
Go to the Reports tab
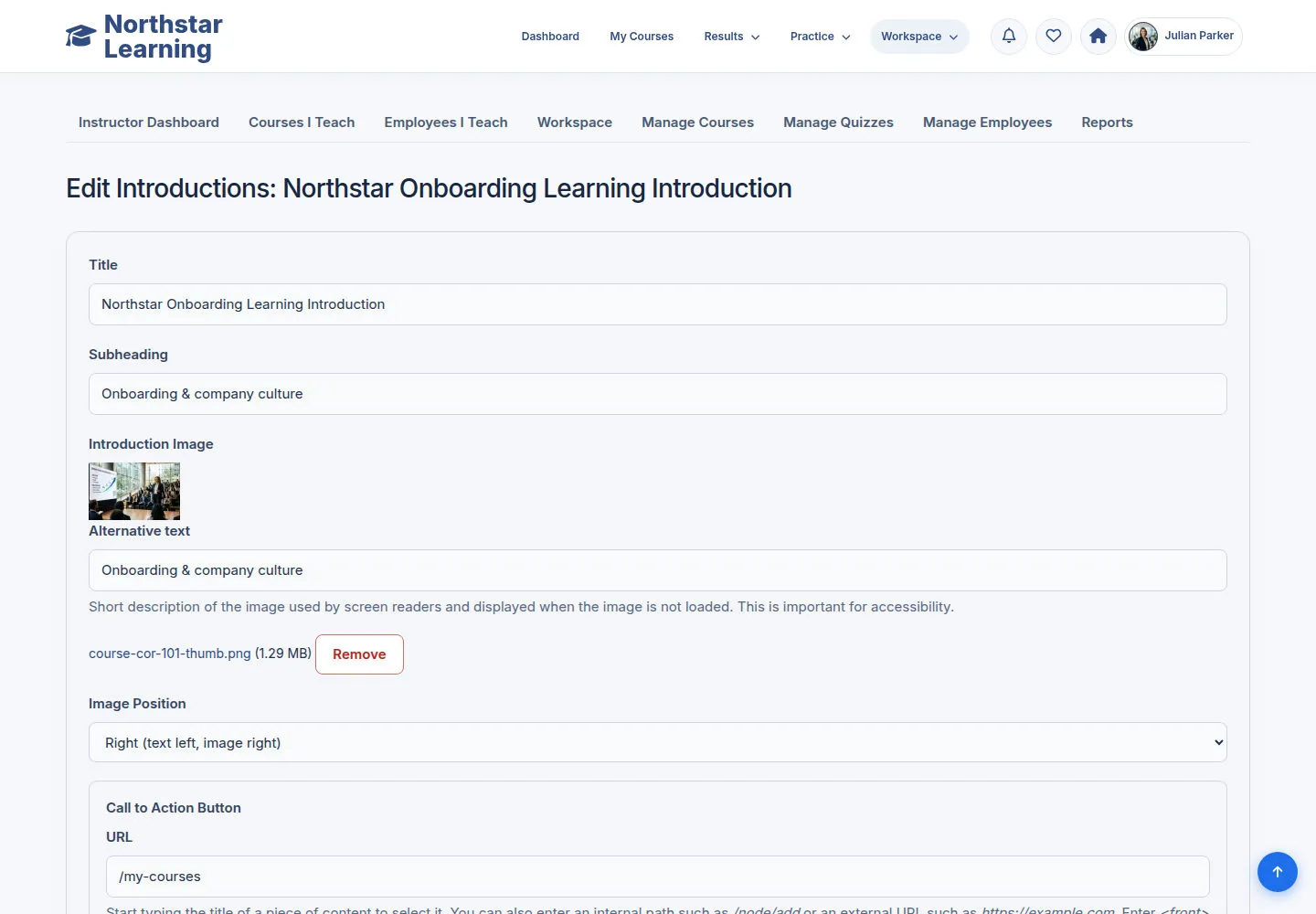click(1107, 122)
